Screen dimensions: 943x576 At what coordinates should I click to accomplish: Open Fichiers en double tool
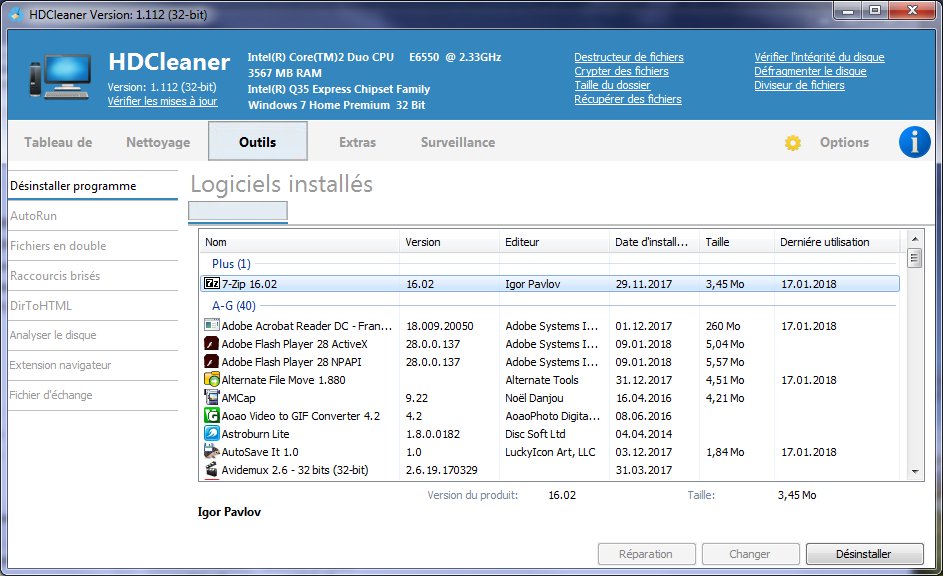pos(93,246)
